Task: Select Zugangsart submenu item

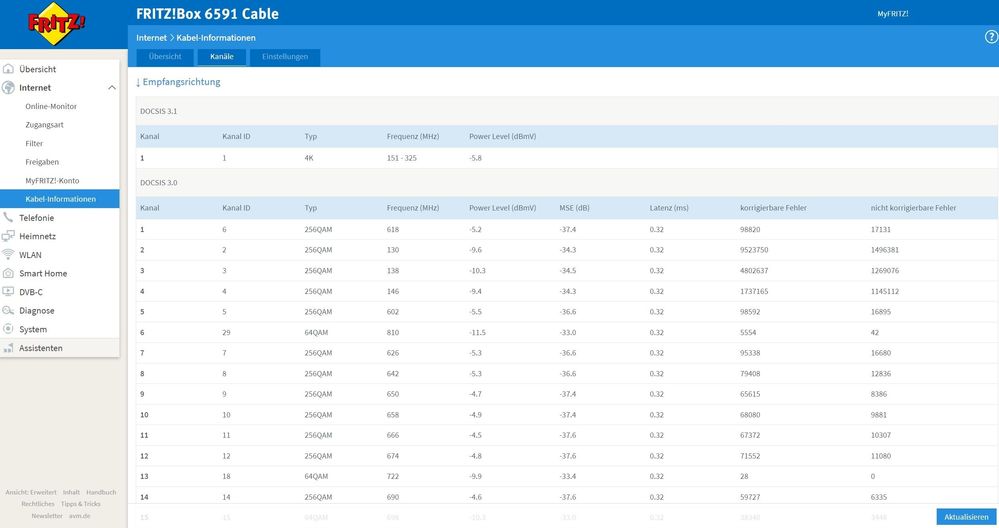Action: click(x=45, y=125)
